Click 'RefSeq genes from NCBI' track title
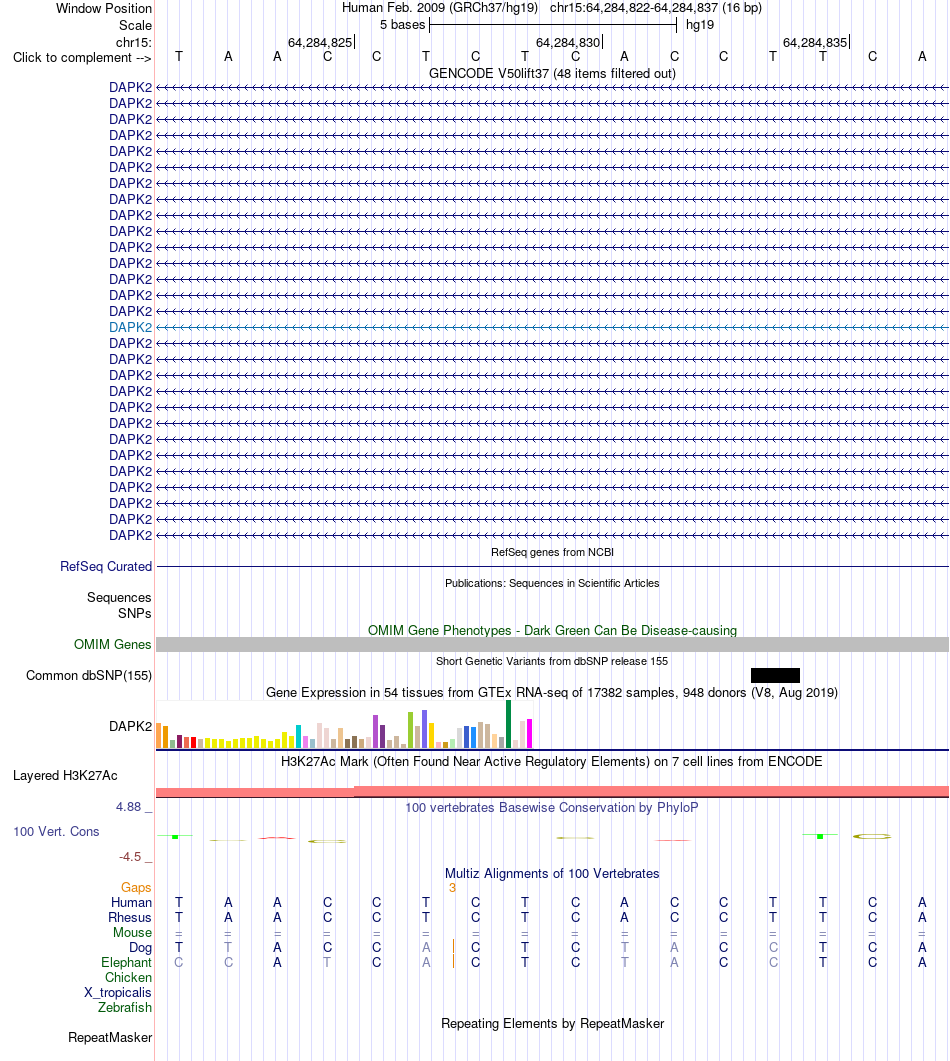Image resolution: width=950 pixels, height=1061 pixels. coord(552,552)
